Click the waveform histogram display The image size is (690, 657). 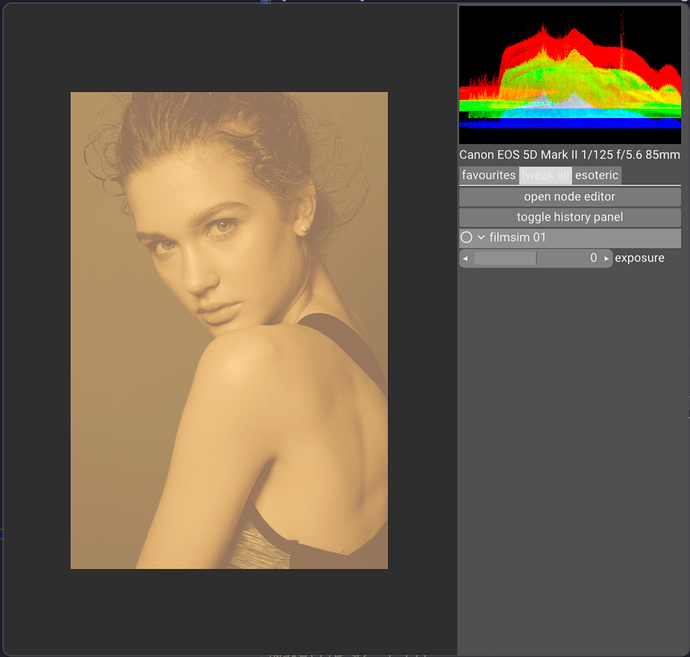569,75
